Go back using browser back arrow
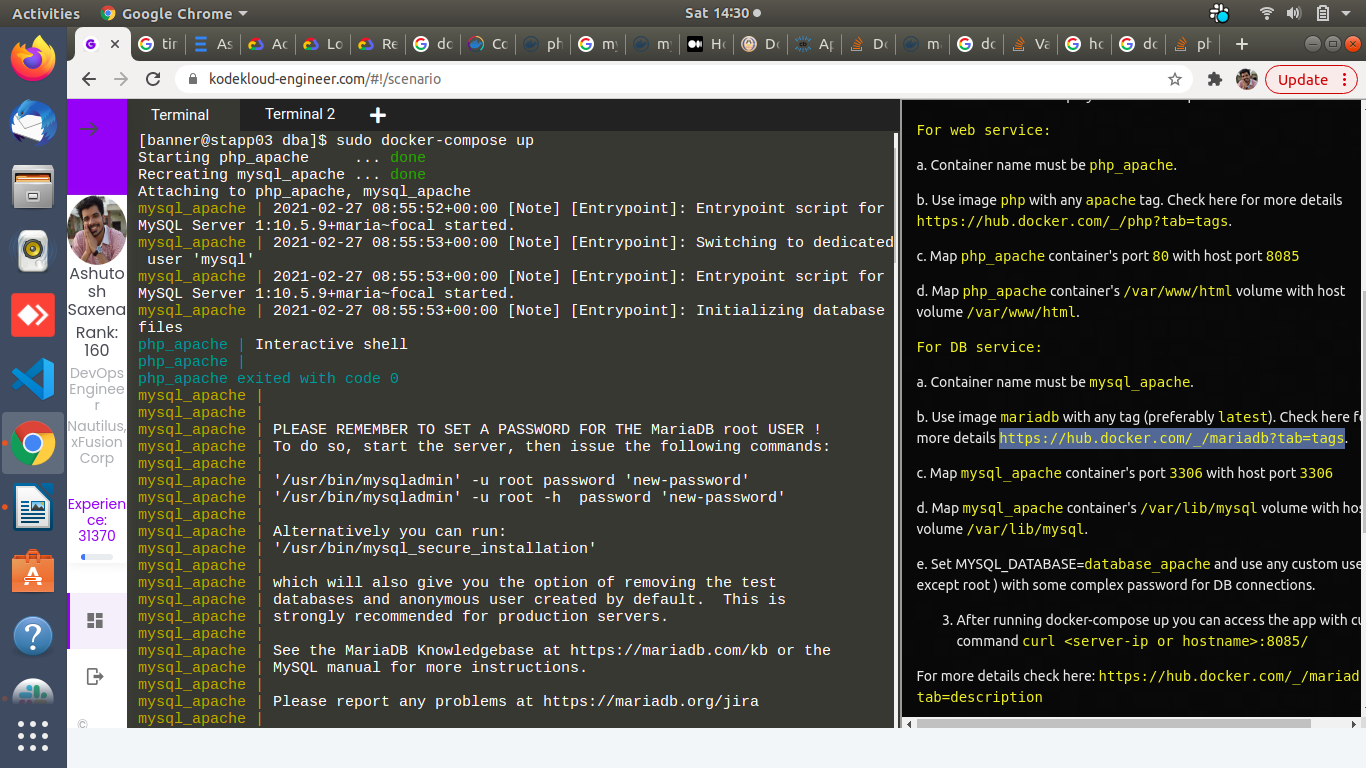This screenshot has width=1366, height=768. point(89,79)
